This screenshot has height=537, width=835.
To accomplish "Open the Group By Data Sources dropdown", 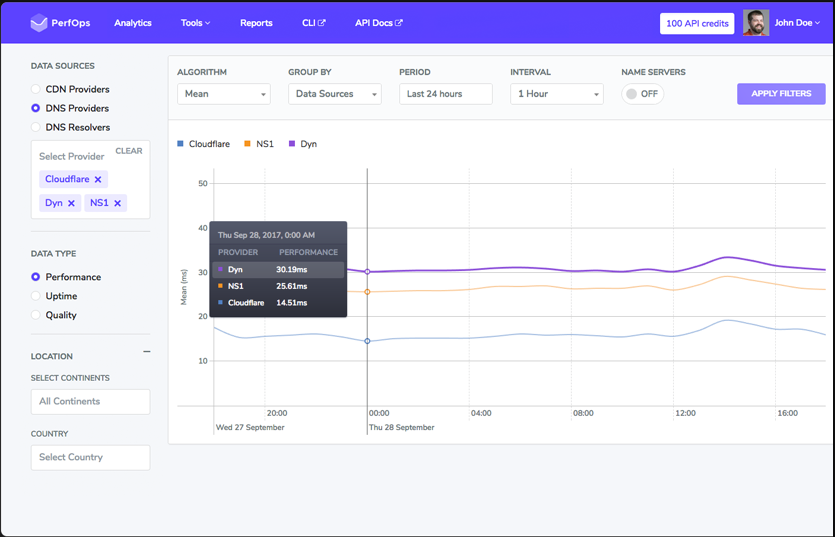I will 334,94.
